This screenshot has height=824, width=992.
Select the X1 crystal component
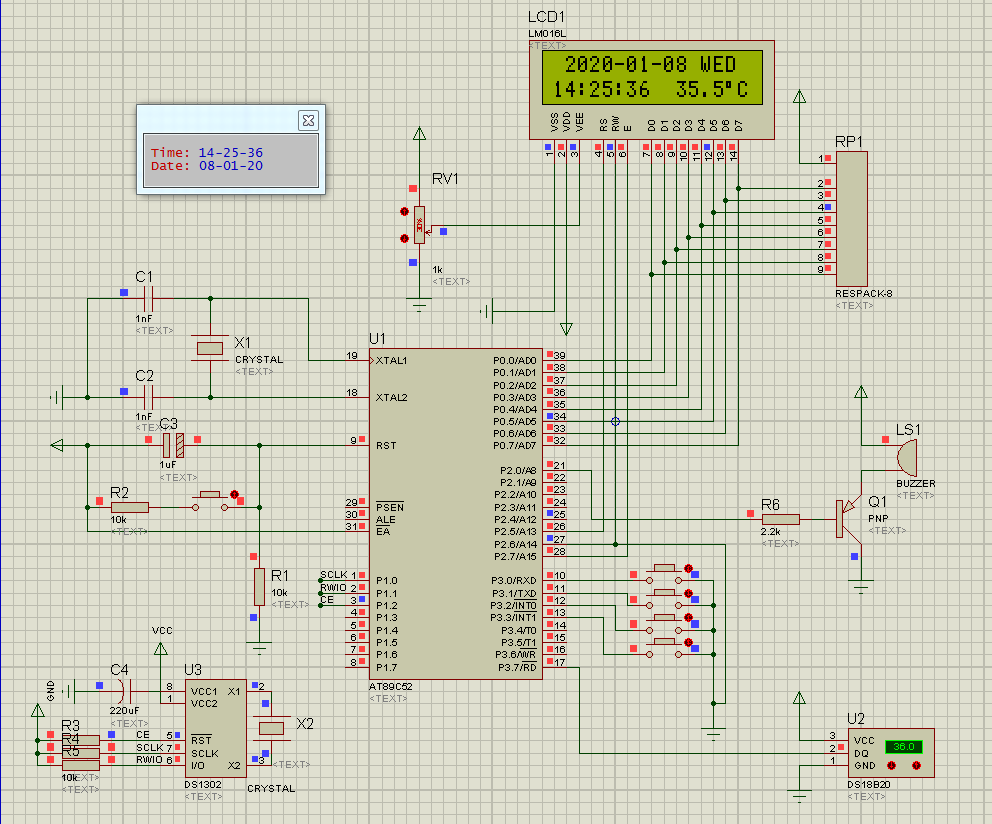(209, 348)
